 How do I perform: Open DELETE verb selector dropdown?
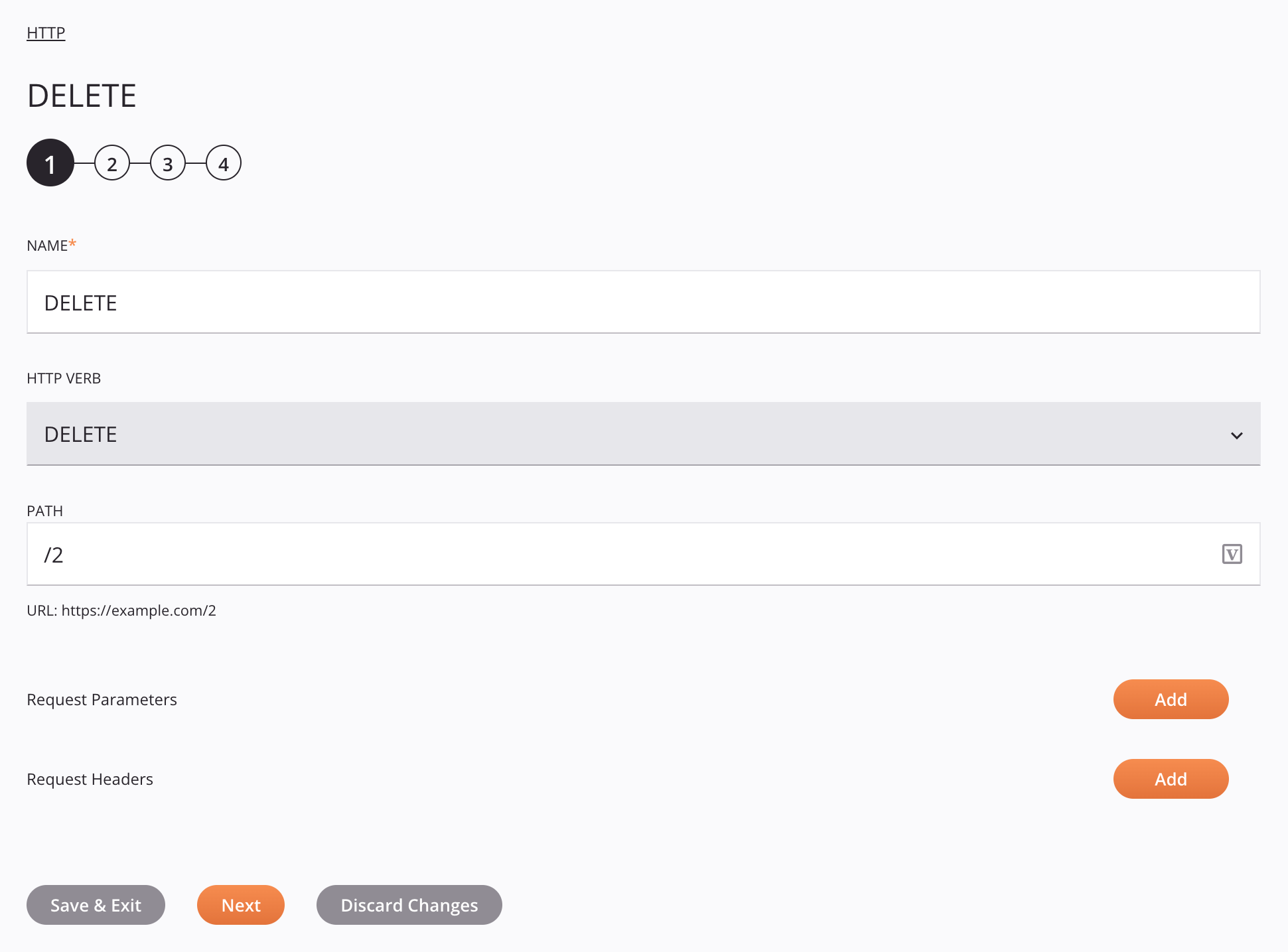pos(643,433)
